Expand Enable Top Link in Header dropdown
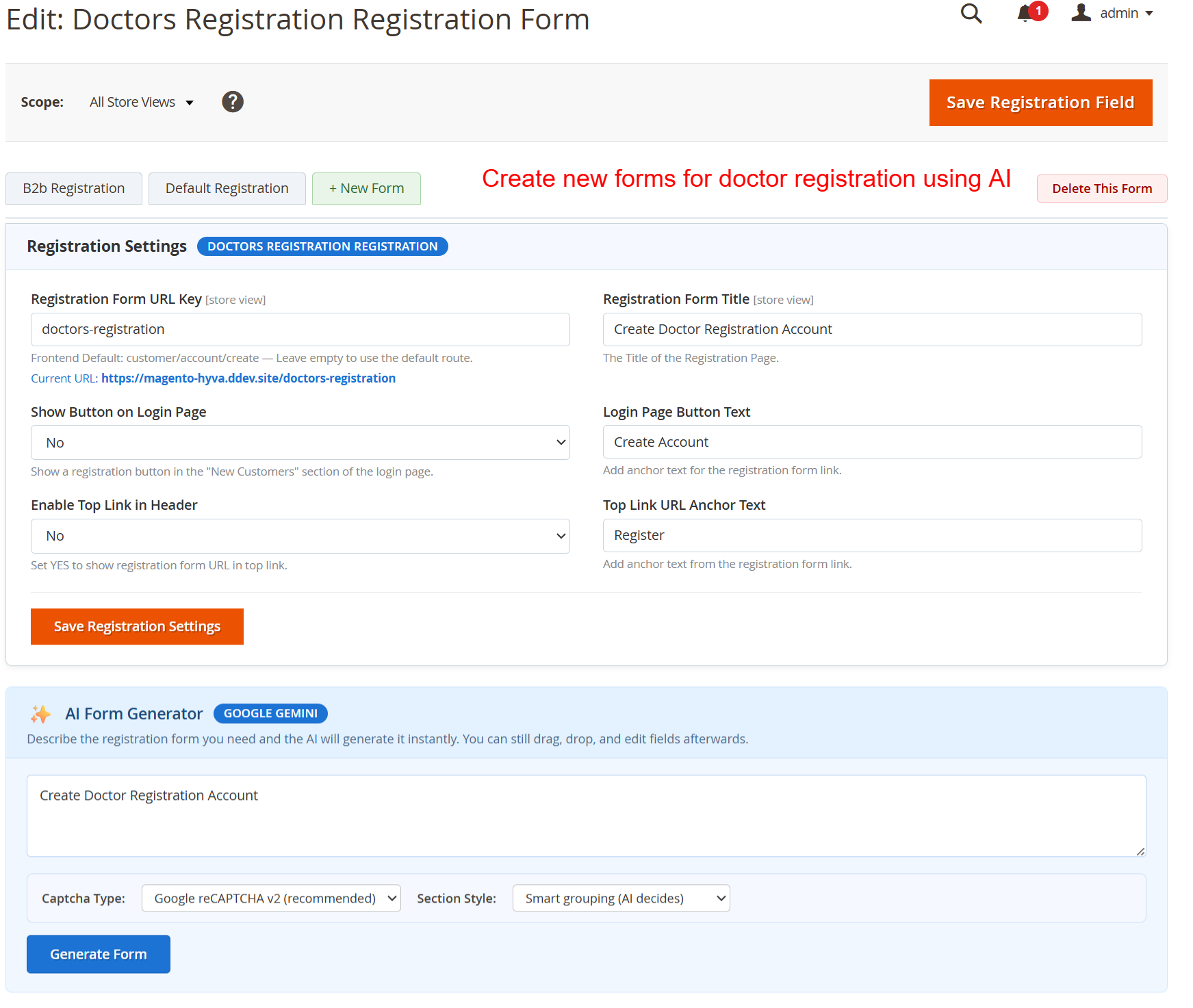 pyautogui.click(x=300, y=536)
